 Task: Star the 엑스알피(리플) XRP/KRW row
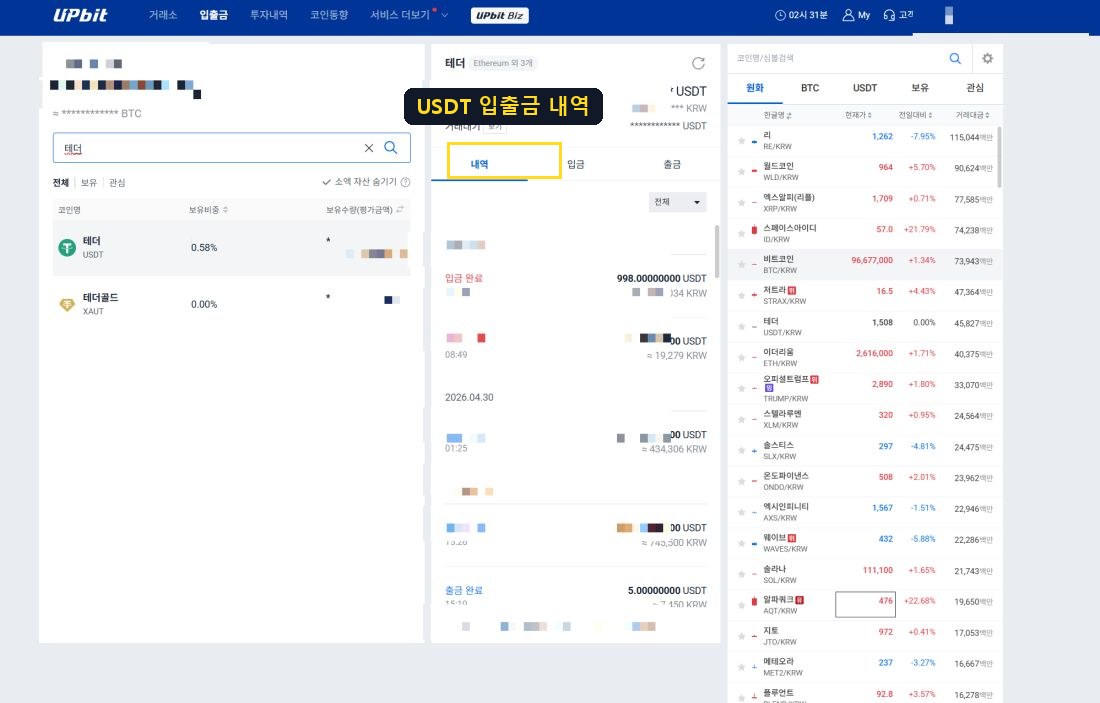(x=741, y=203)
